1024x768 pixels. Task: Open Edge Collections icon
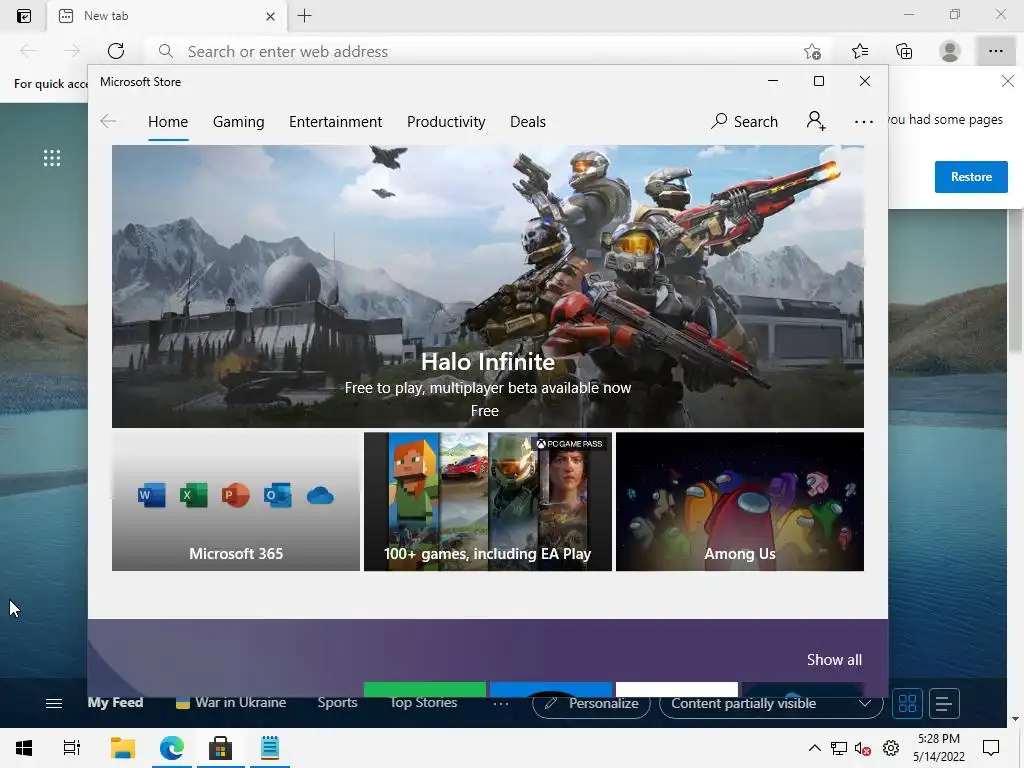pos(904,51)
